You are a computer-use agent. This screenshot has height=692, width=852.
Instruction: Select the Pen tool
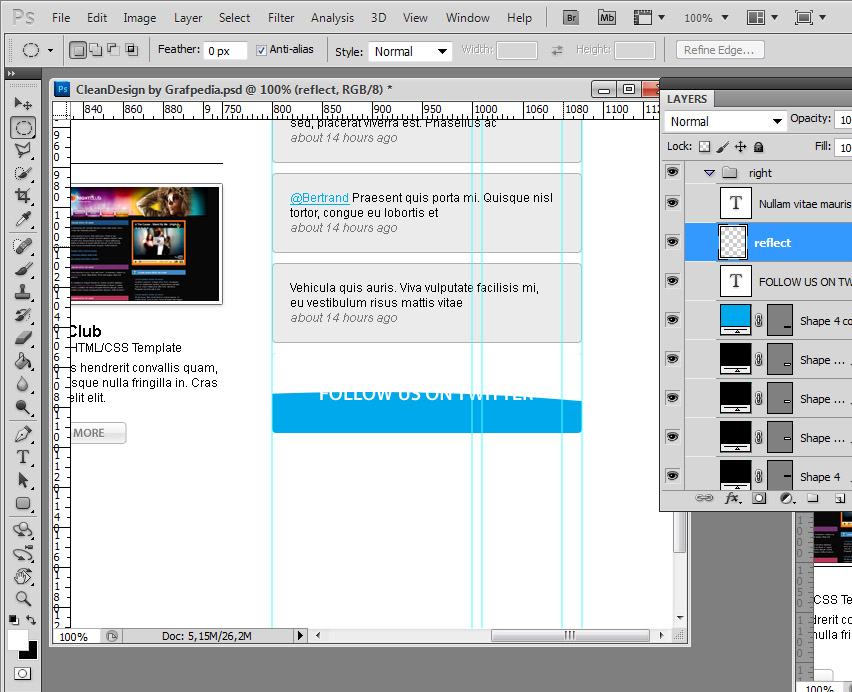click(23, 434)
